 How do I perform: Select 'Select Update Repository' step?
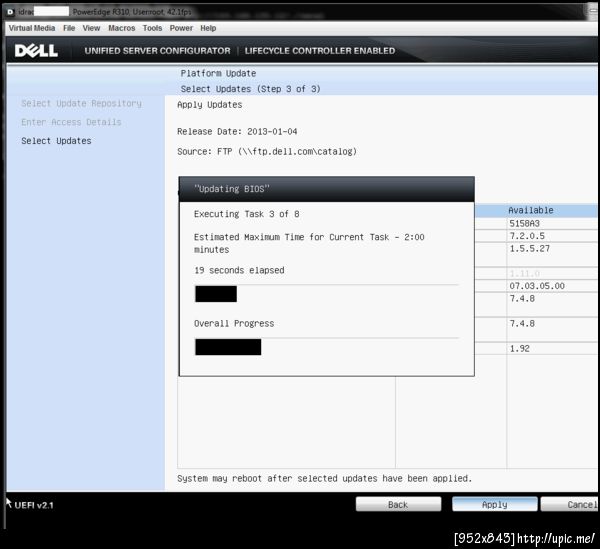81,103
